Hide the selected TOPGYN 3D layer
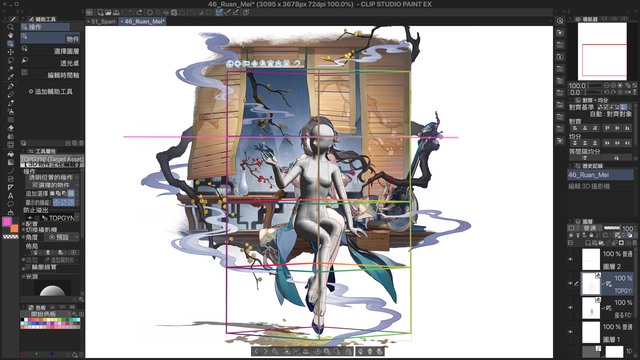The image size is (640, 360). pos(571,283)
